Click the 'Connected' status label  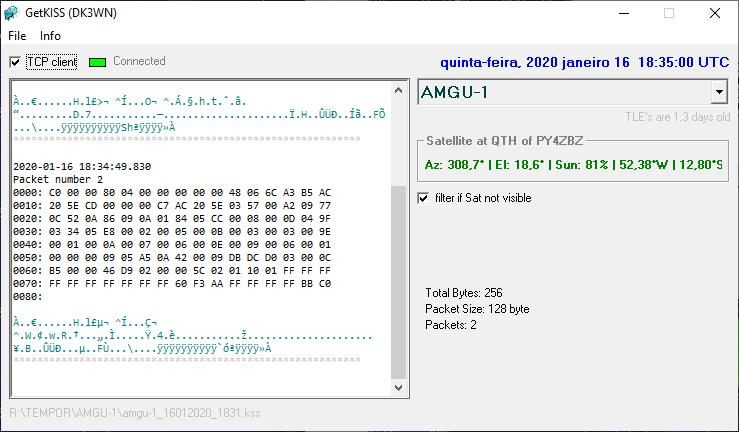(x=139, y=61)
